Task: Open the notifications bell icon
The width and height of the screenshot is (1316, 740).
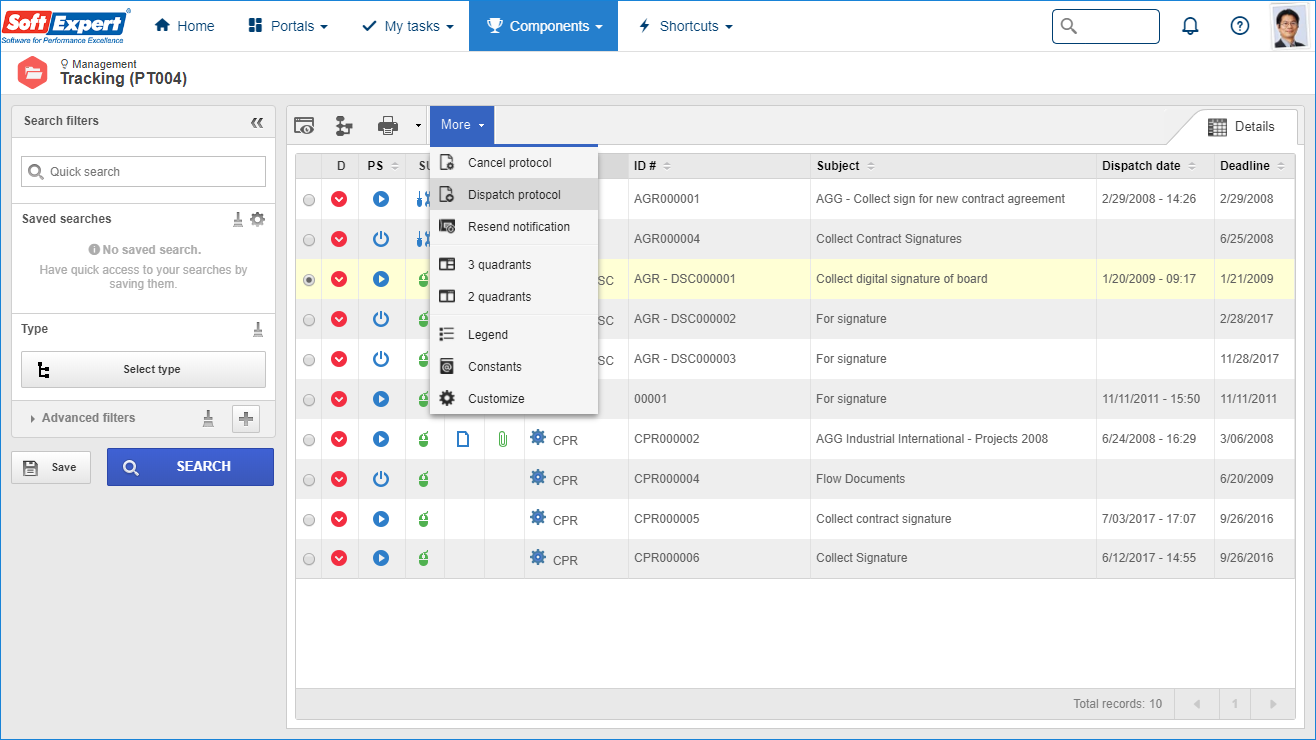Action: [1190, 26]
